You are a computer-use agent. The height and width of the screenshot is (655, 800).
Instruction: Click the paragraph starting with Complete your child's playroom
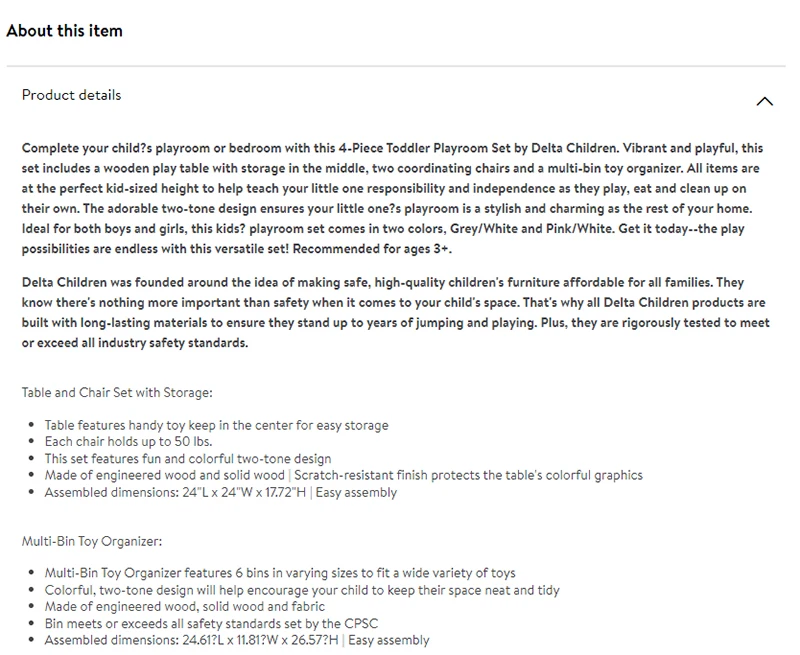coord(392,198)
